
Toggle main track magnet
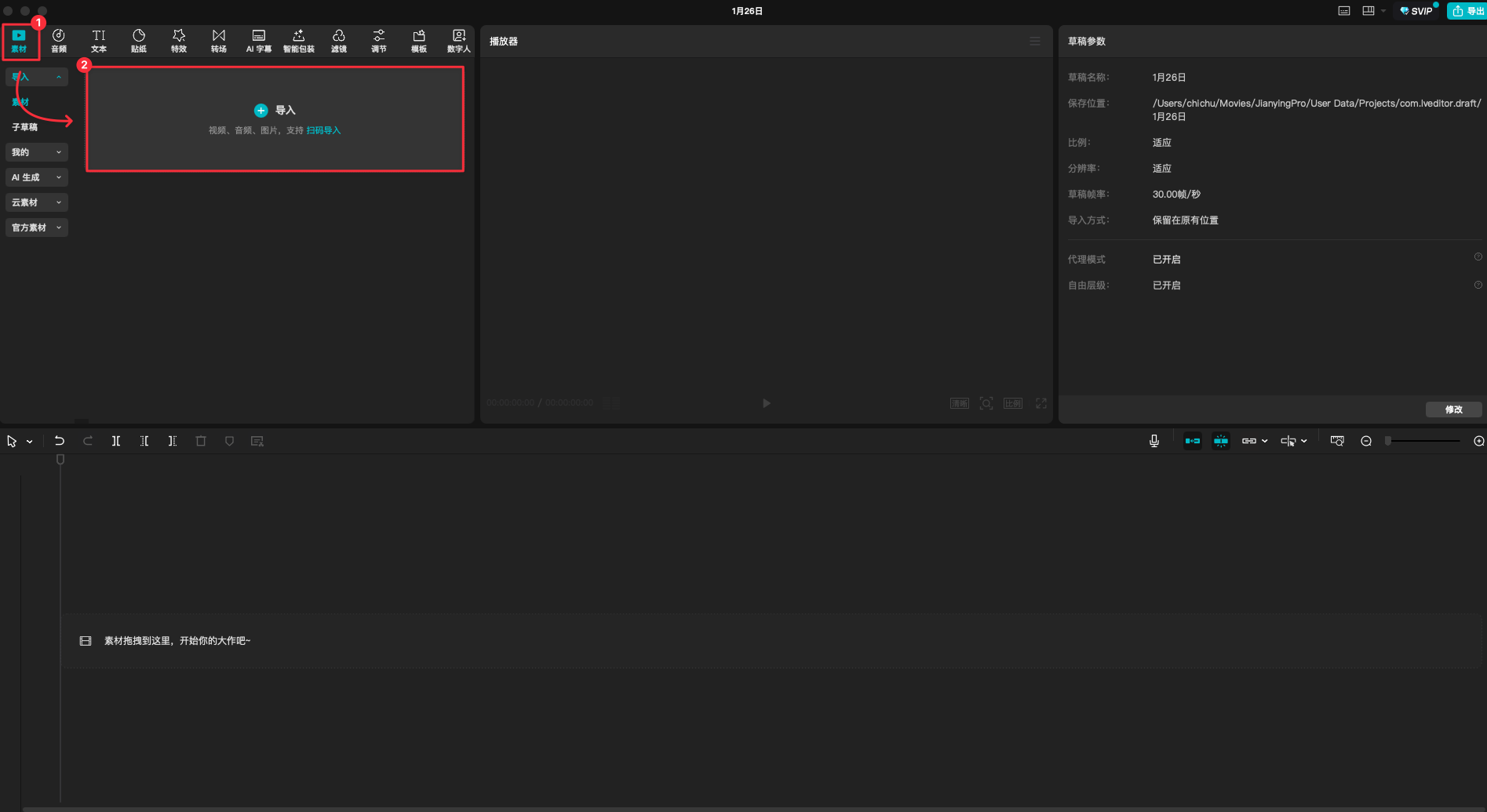pos(1193,441)
